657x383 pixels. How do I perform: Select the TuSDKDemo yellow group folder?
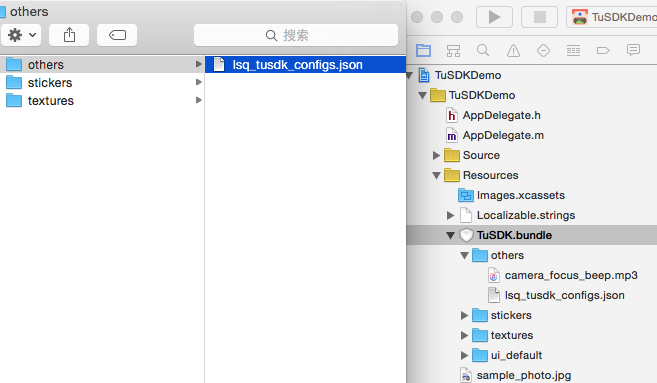(473, 96)
